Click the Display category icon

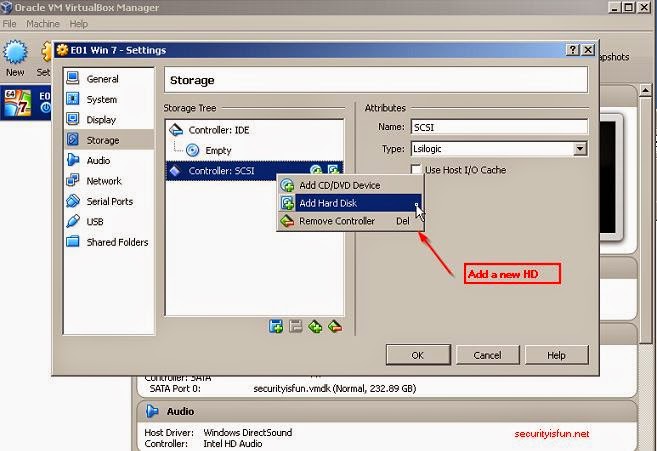pyautogui.click(x=73, y=119)
